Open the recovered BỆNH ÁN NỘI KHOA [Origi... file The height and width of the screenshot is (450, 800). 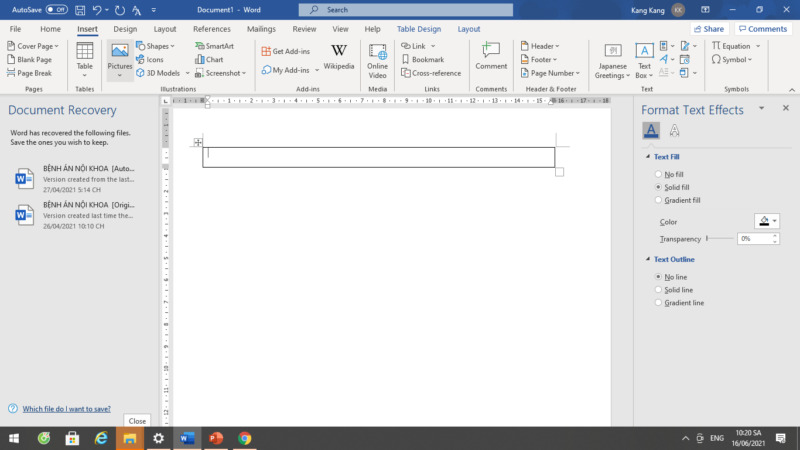tap(76, 215)
